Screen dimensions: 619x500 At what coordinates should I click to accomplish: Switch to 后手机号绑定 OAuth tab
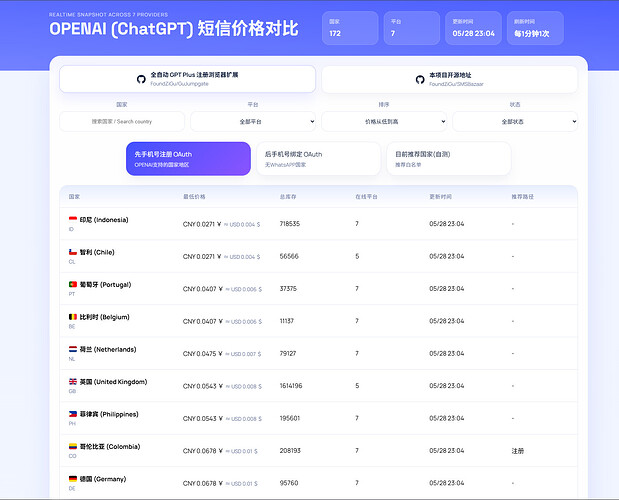pos(319,159)
